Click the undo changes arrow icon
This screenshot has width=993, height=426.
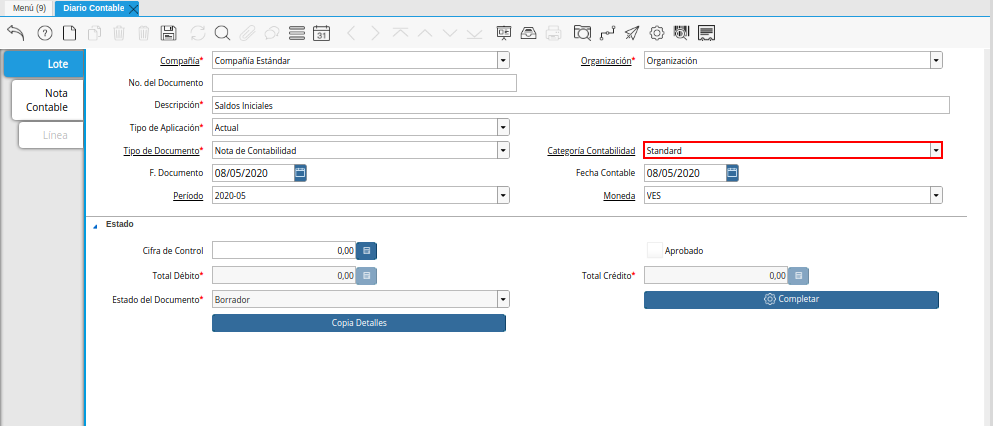(x=15, y=33)
